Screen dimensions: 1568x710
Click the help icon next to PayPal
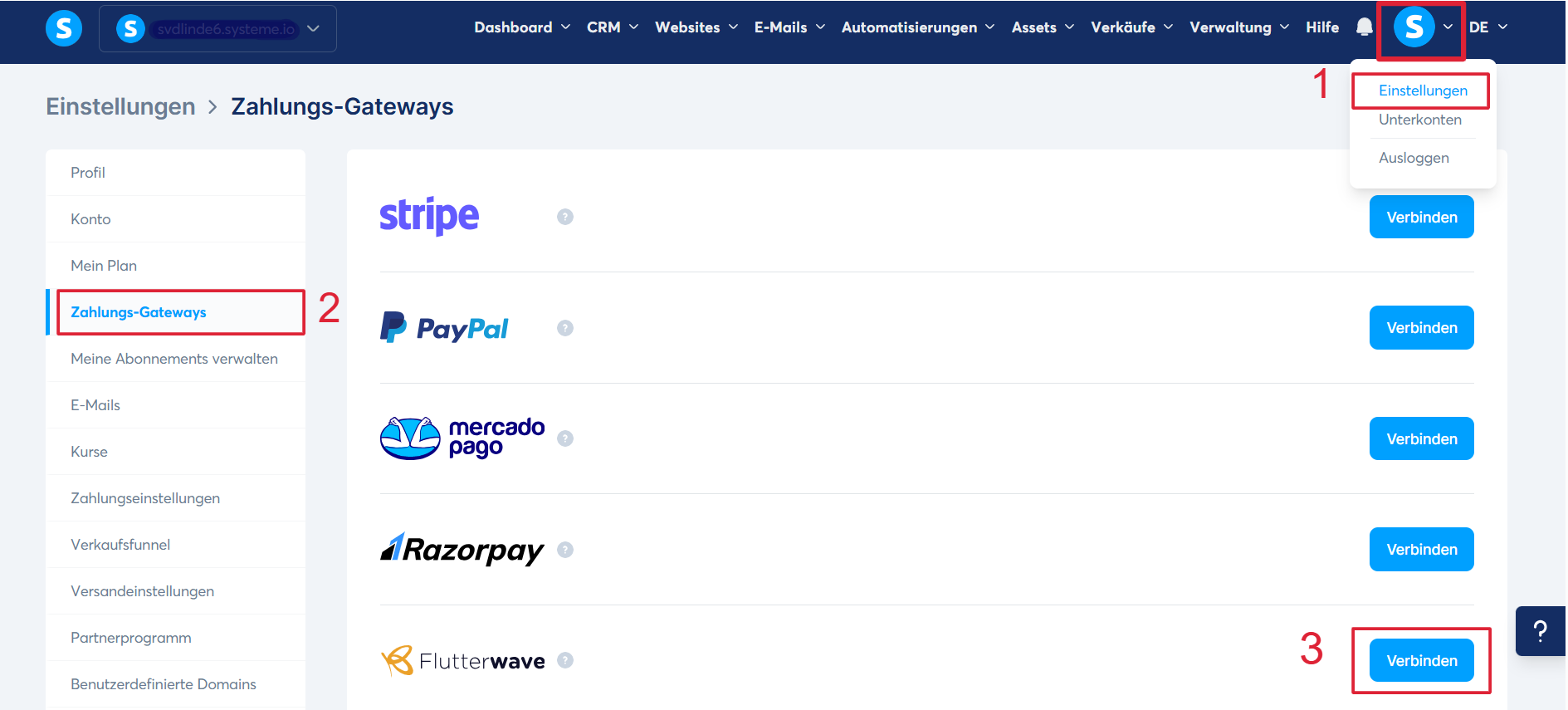click(565, 328)
